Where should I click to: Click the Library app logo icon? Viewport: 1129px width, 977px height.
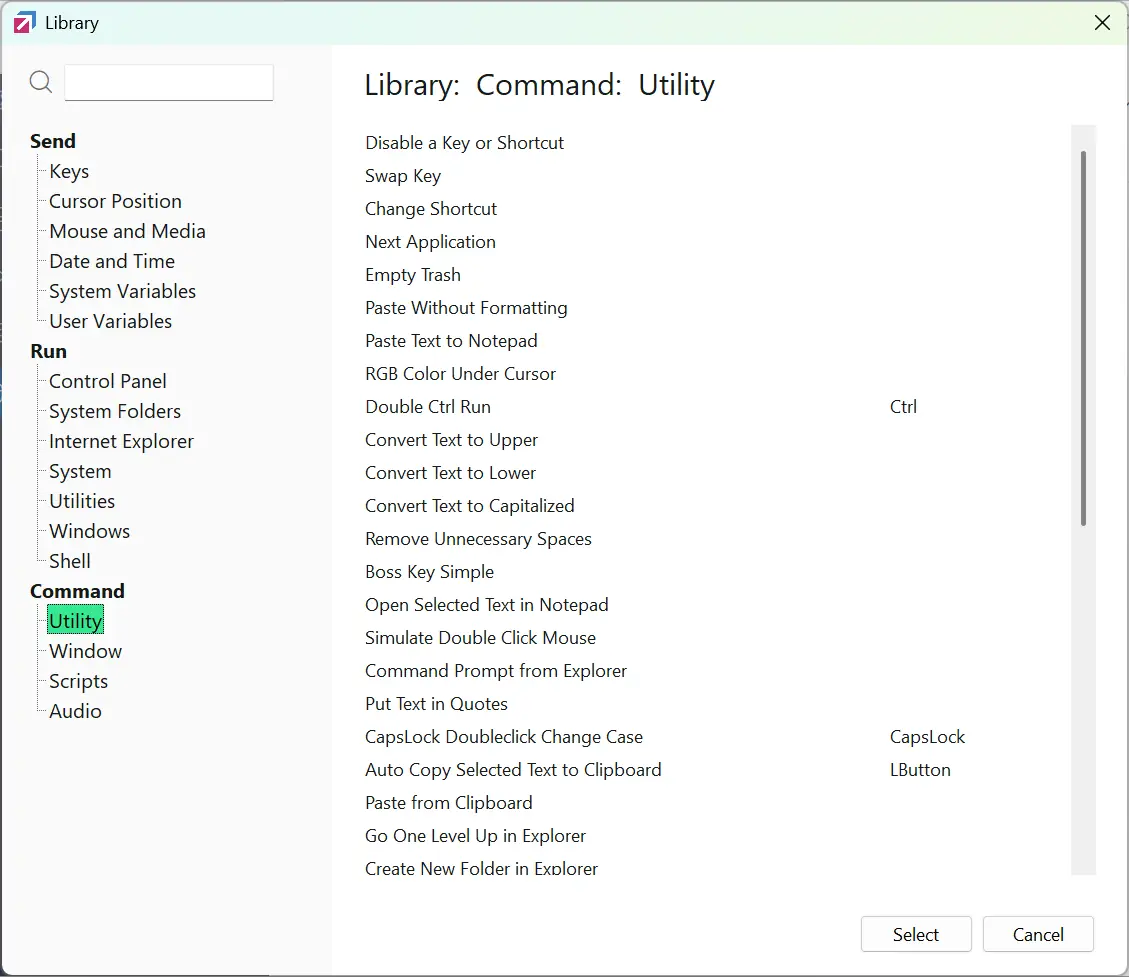point(24,23)
